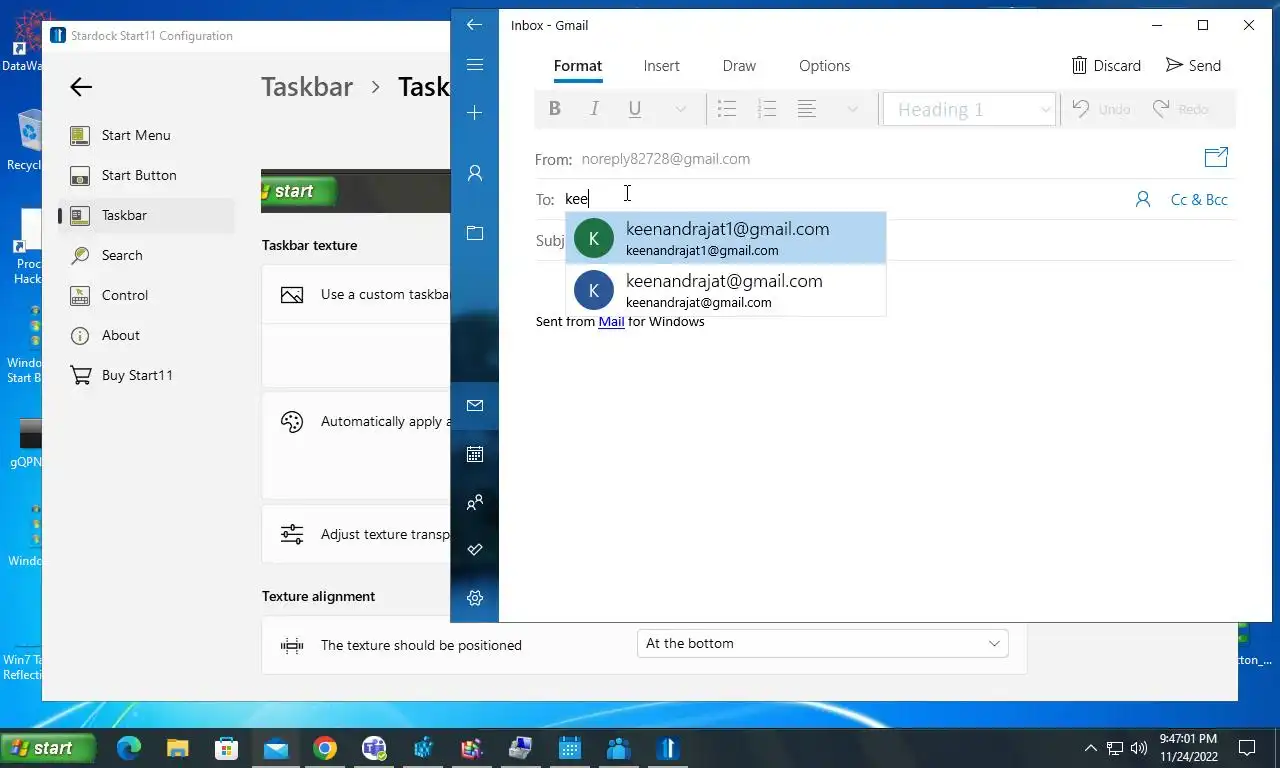Viewport: 1280px width, 768px height.
Task: Select the Format tab
Action: click(578, 66)
